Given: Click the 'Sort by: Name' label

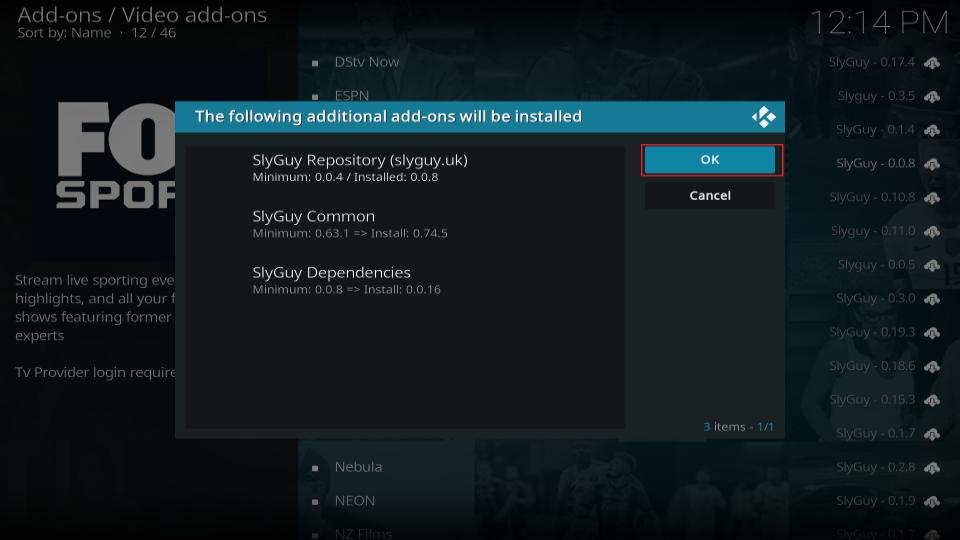Looking at the screenshot, I should click(x=64, y=33).
